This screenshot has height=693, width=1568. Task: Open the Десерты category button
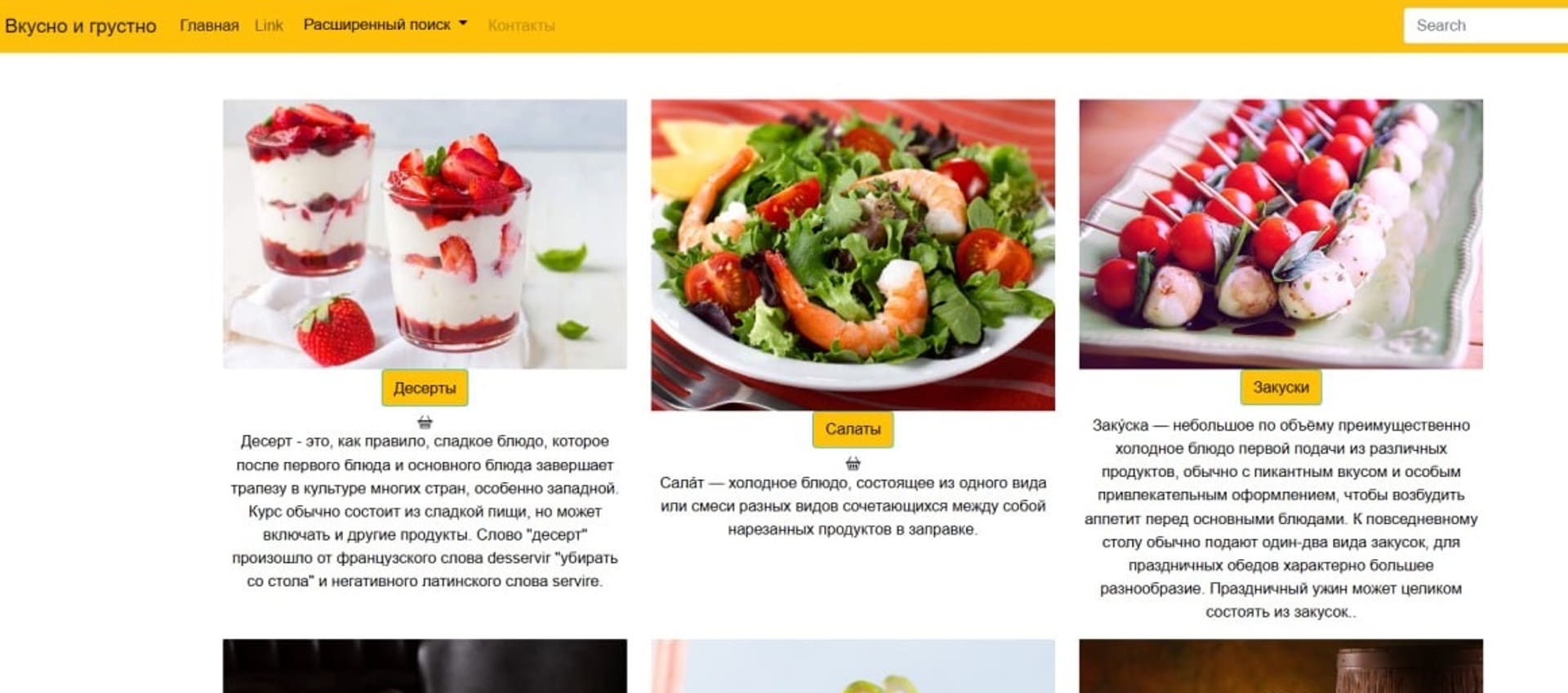pos(425,388)
